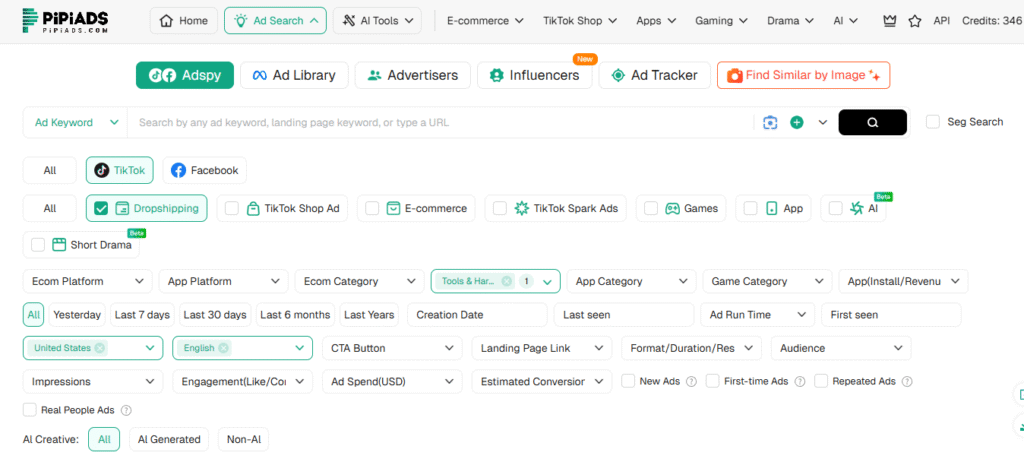The image size is (1024, 462).
Task: Switch to the Ad Library tab
Action: (x=294, y=75)
